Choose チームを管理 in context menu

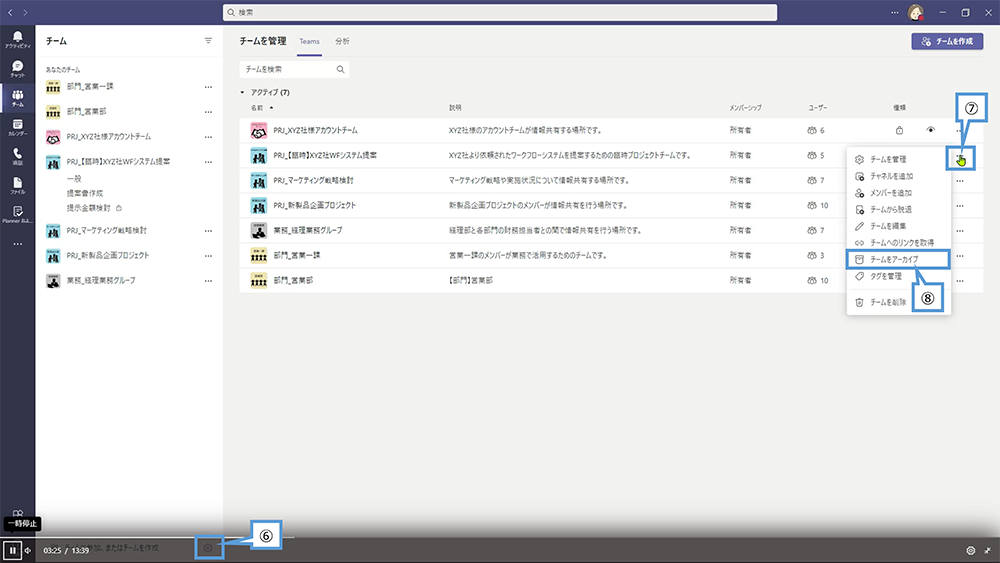point(899,159)
